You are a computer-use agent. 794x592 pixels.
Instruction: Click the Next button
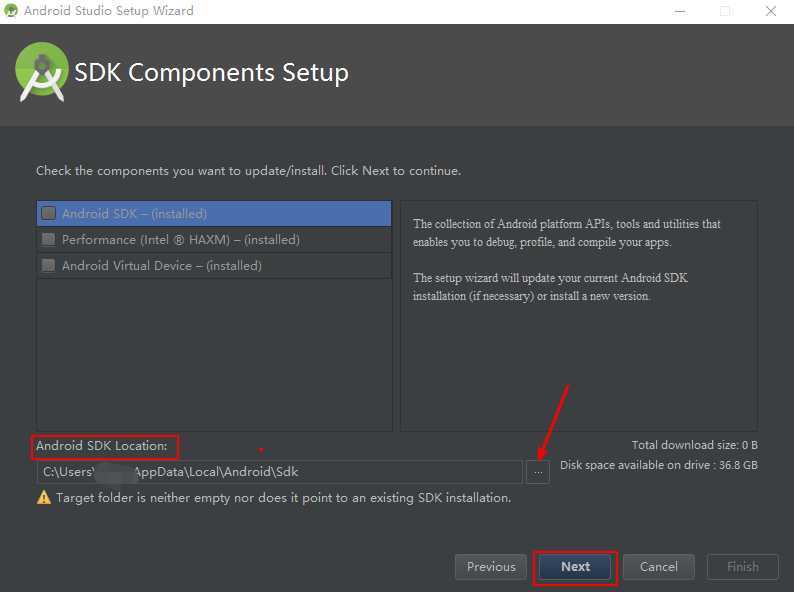575,567
